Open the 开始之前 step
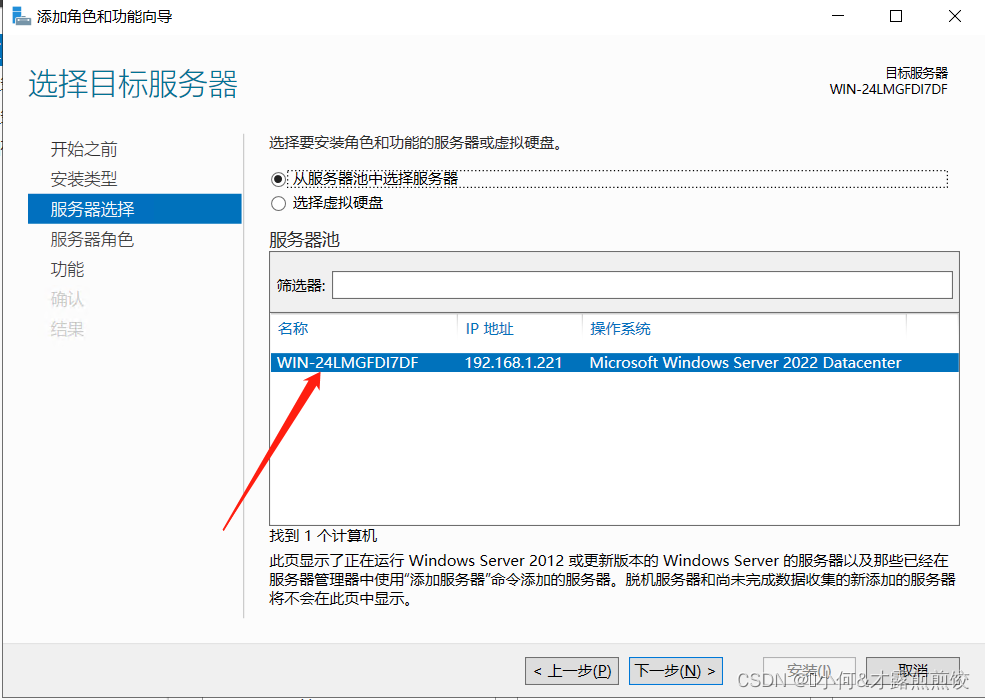The image size is (985, 700). click(x=84, y=149)
